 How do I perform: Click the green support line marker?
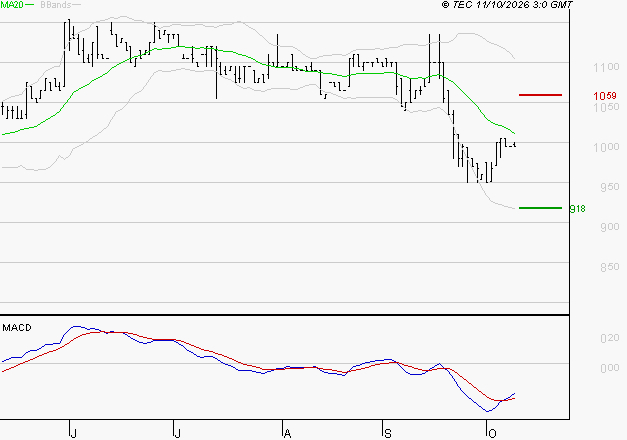coord(540,208)
